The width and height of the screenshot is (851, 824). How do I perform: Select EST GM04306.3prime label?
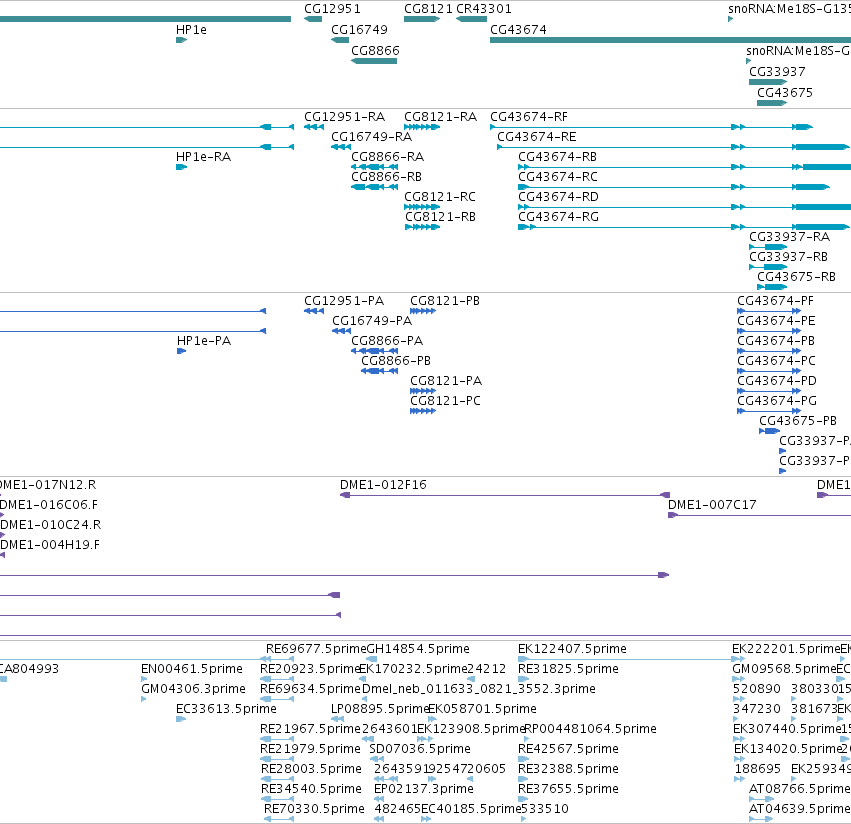click(193, 689)
